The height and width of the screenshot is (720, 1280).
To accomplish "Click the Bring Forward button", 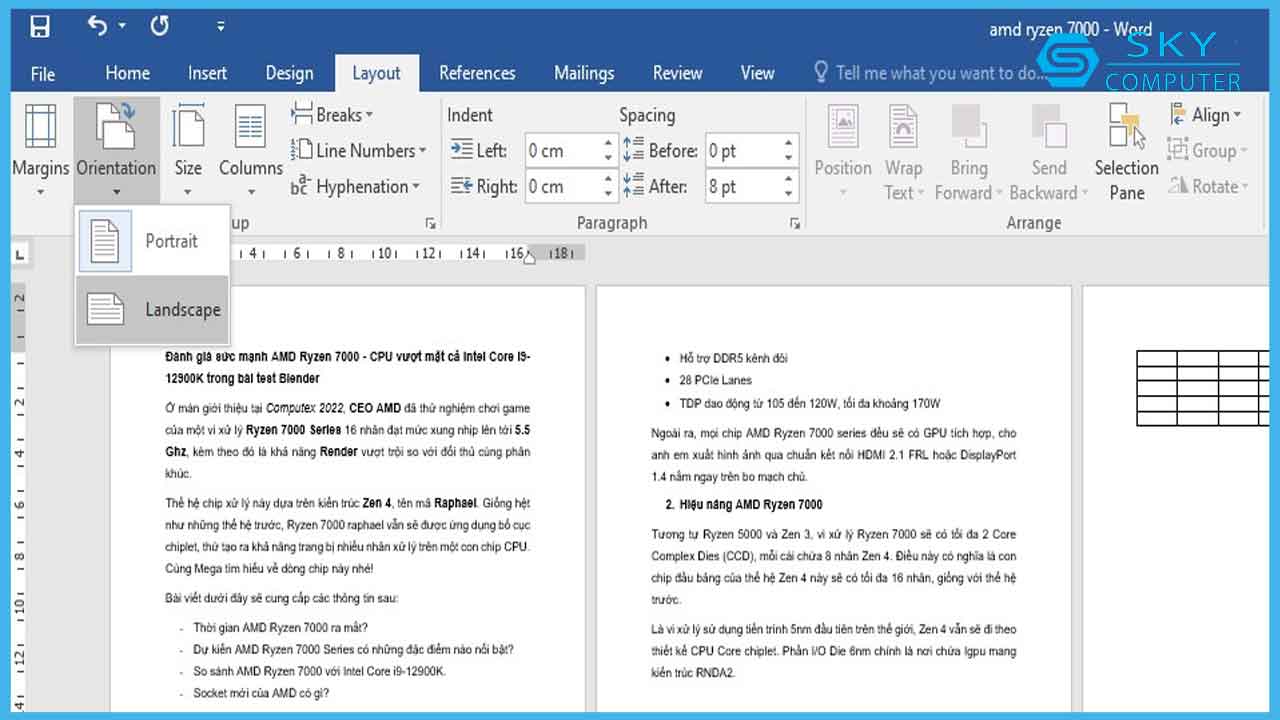I will tap(968, 152).
